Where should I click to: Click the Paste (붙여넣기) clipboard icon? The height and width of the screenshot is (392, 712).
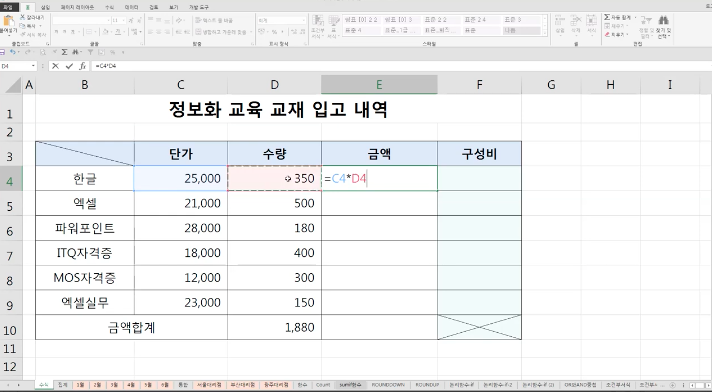click(8, 21)
